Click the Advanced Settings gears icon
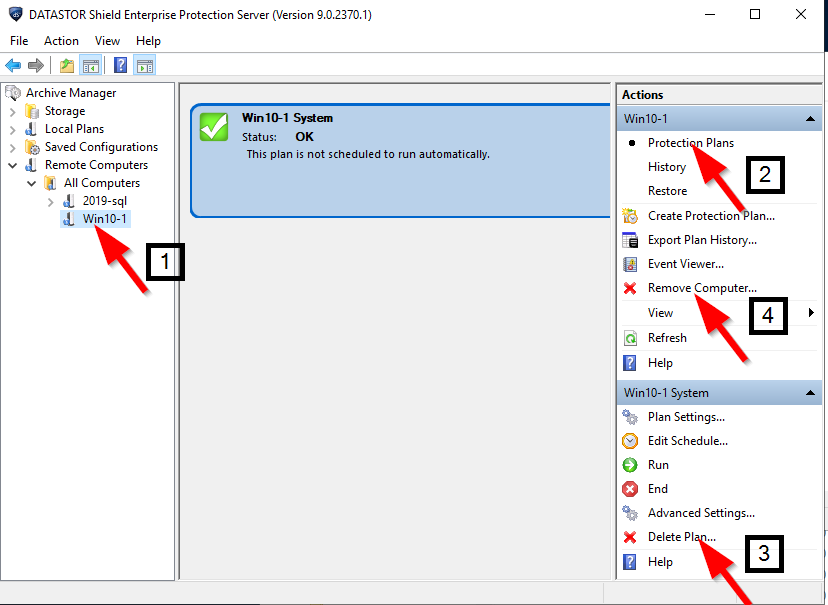 (629, 513)
